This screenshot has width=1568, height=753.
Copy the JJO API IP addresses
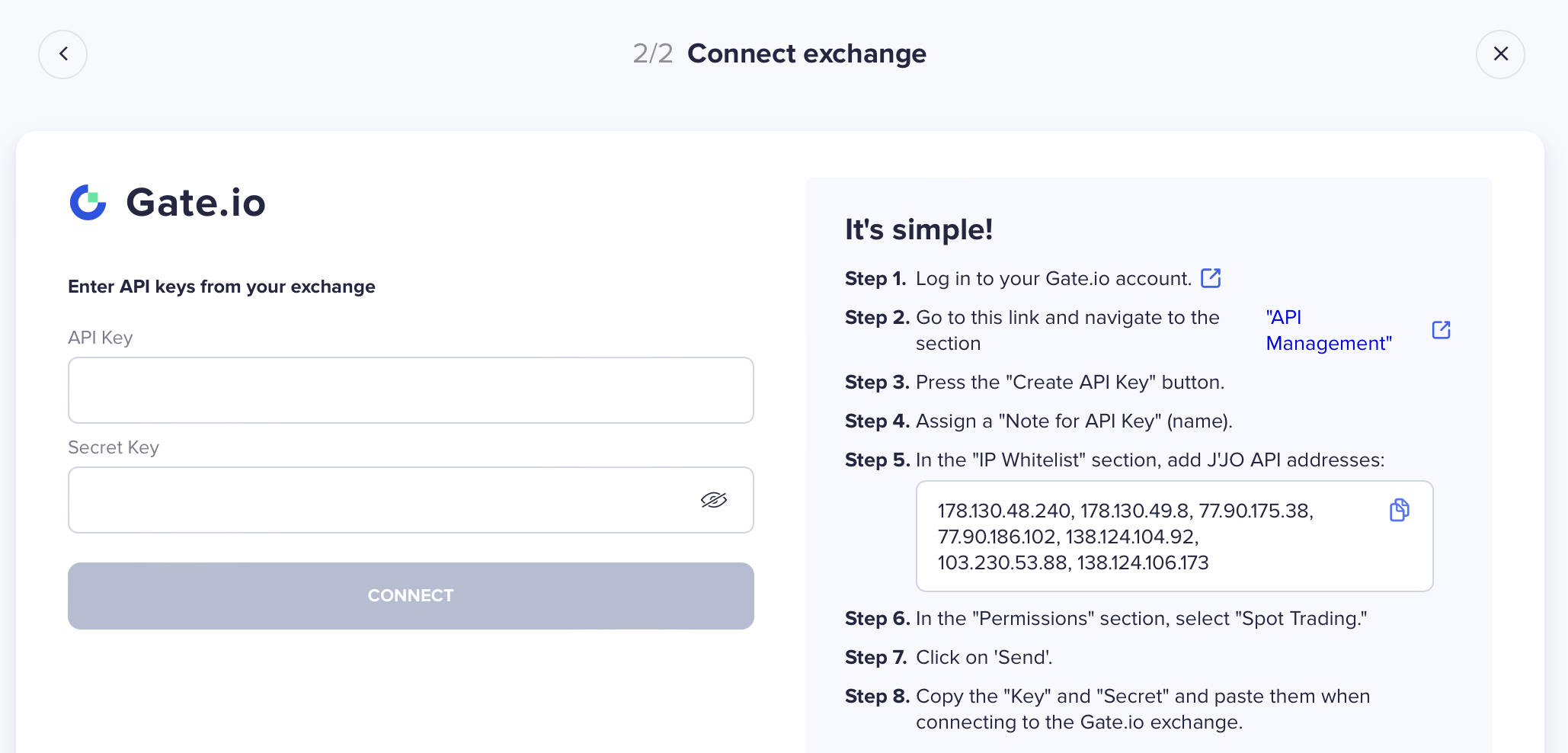click(x=1399, y=510)
